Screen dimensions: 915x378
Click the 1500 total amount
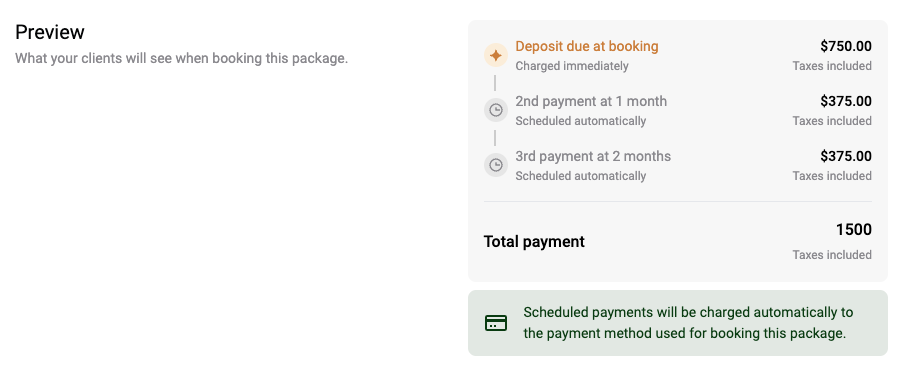(x=854, y=230)
